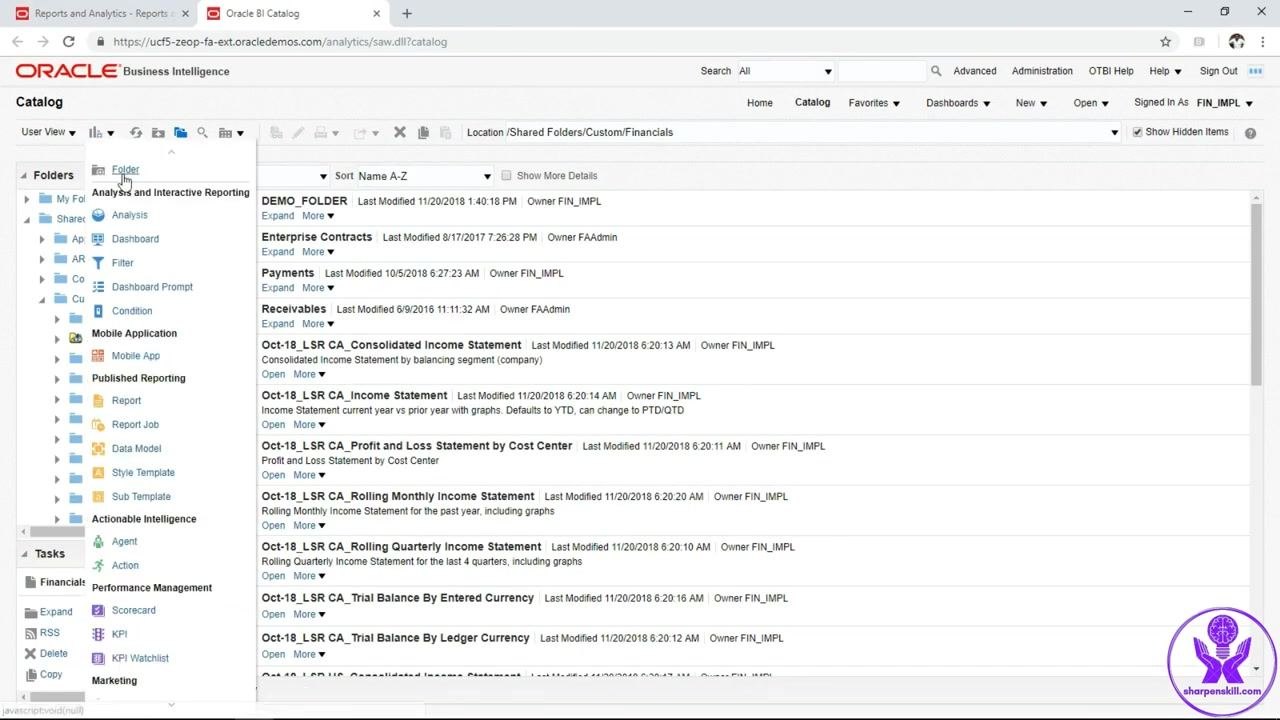Click the Folder link in New menu
Screen dimensions: 1280x720
coord(125,170)
